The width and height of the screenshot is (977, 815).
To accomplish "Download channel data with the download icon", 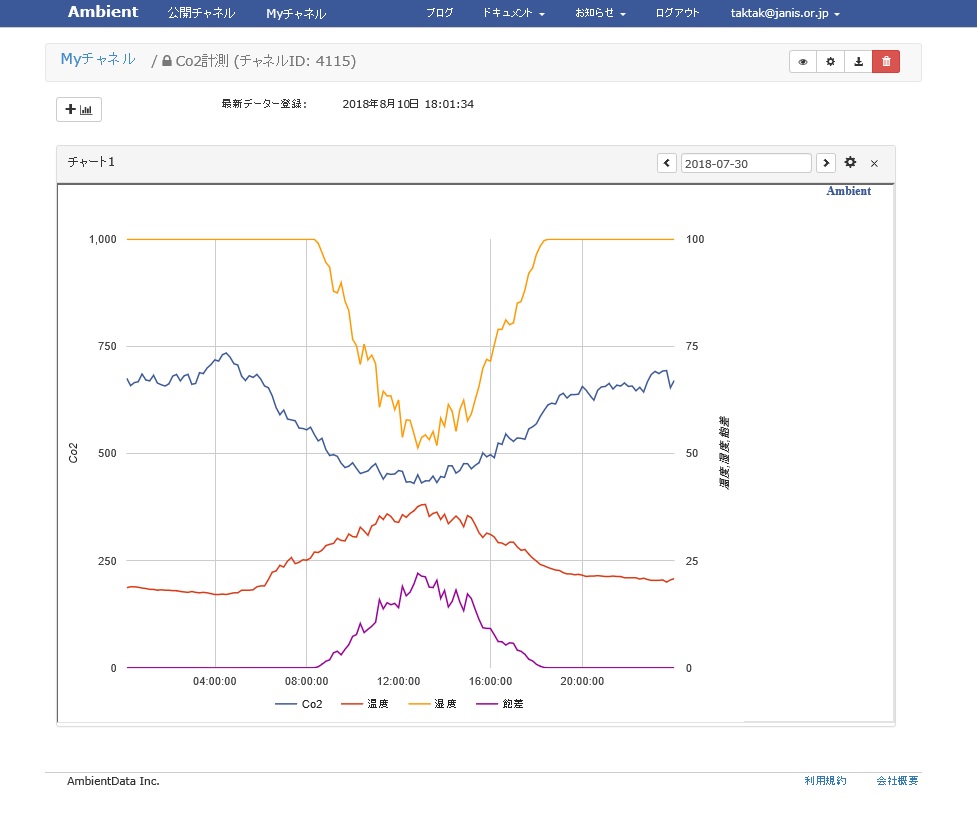I will (859, 62).
